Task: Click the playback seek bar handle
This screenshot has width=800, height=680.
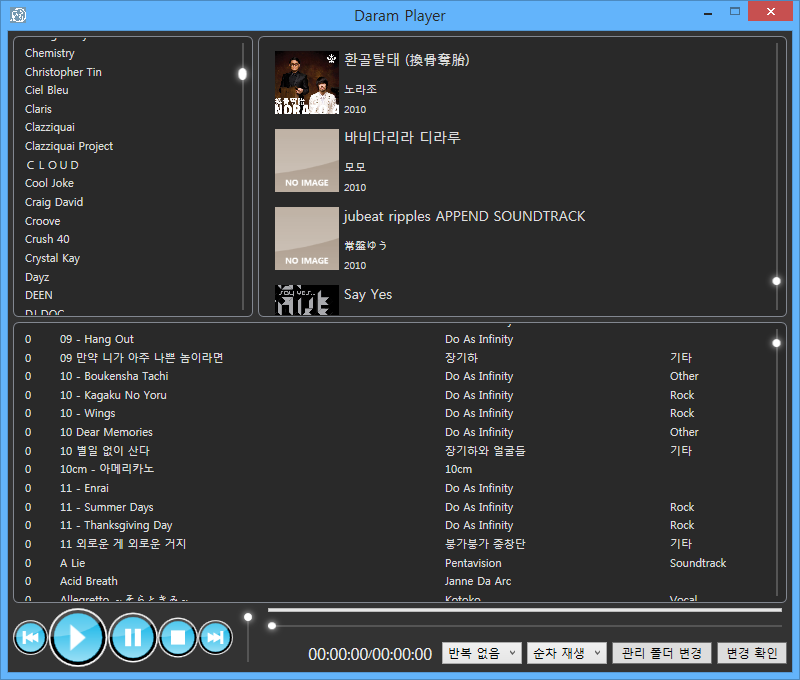Action: (x=272, y=626)
